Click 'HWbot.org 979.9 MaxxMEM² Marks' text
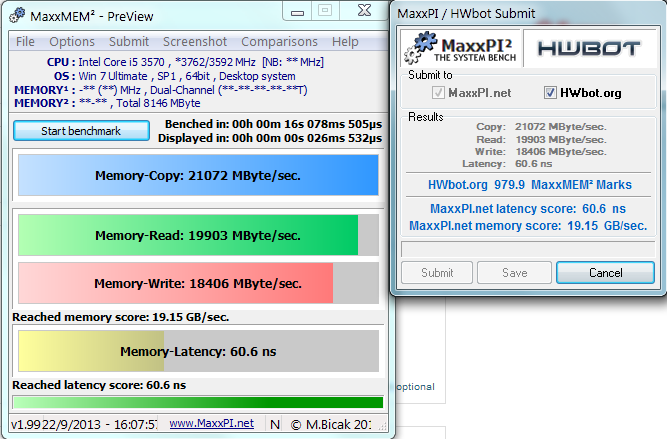This screenshot has height=439, width=667. (x=530, y=185)
